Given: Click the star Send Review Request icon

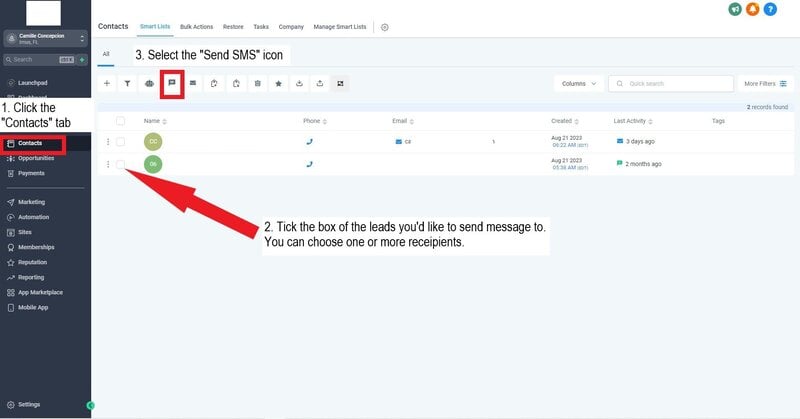Looking at the screenshot, I should (279, 84).
